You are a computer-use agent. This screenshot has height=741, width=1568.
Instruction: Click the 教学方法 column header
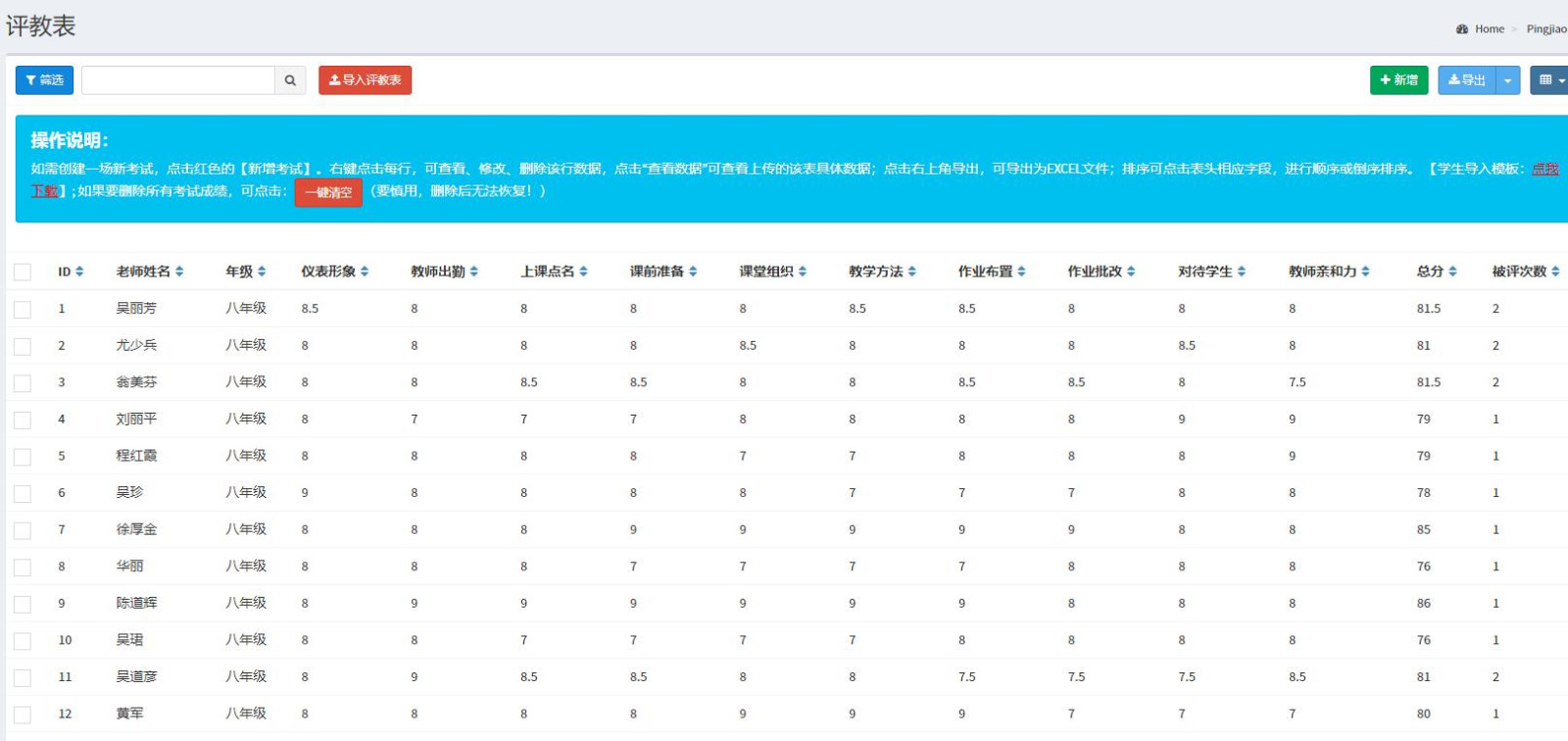pyautogui.click(x=882, y=272)
